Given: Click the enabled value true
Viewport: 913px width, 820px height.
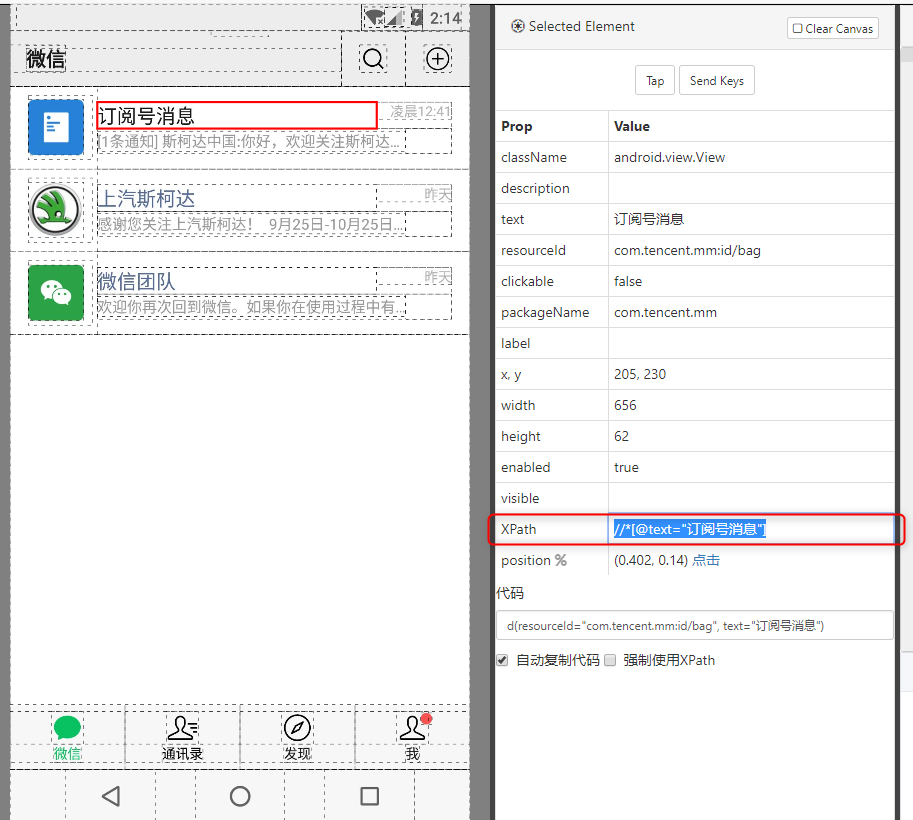Looking at the screenshot, I should (x=626, y=467).
